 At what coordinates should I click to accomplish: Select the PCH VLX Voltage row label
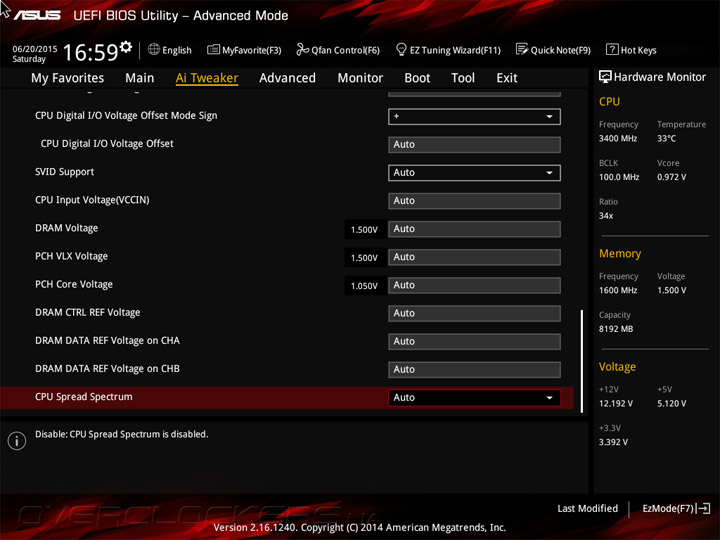pyautogui.click(x=71, y=256)
